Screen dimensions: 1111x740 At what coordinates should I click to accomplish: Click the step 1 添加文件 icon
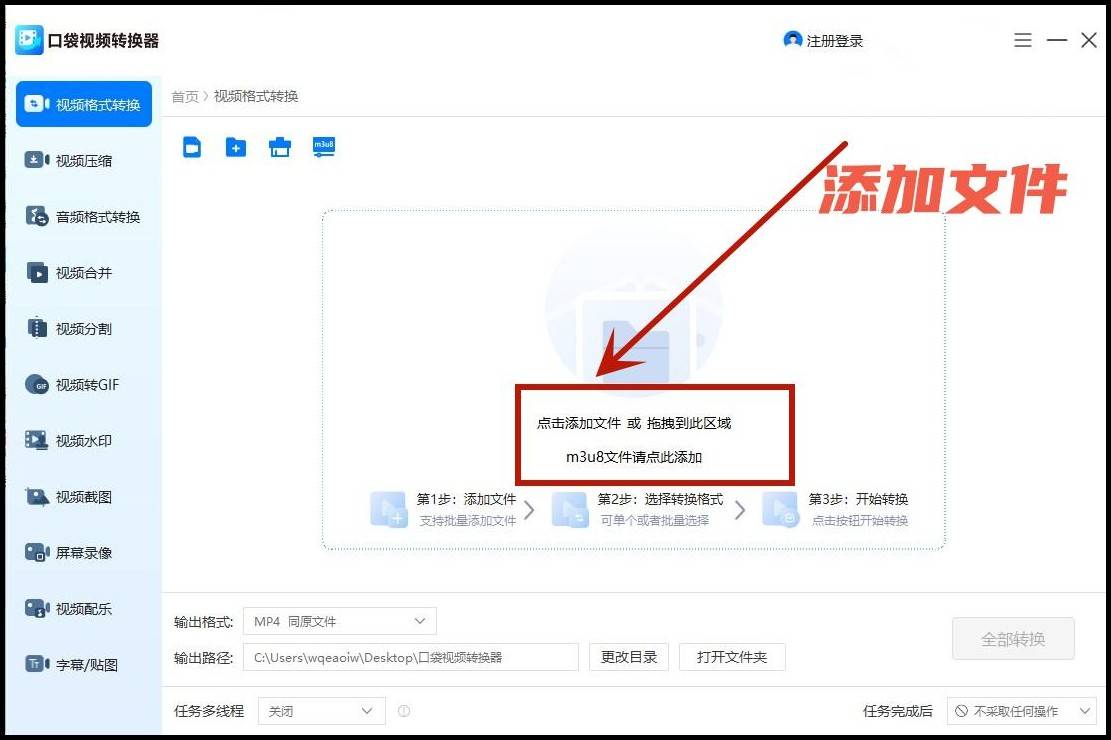(x=388, y=509)
